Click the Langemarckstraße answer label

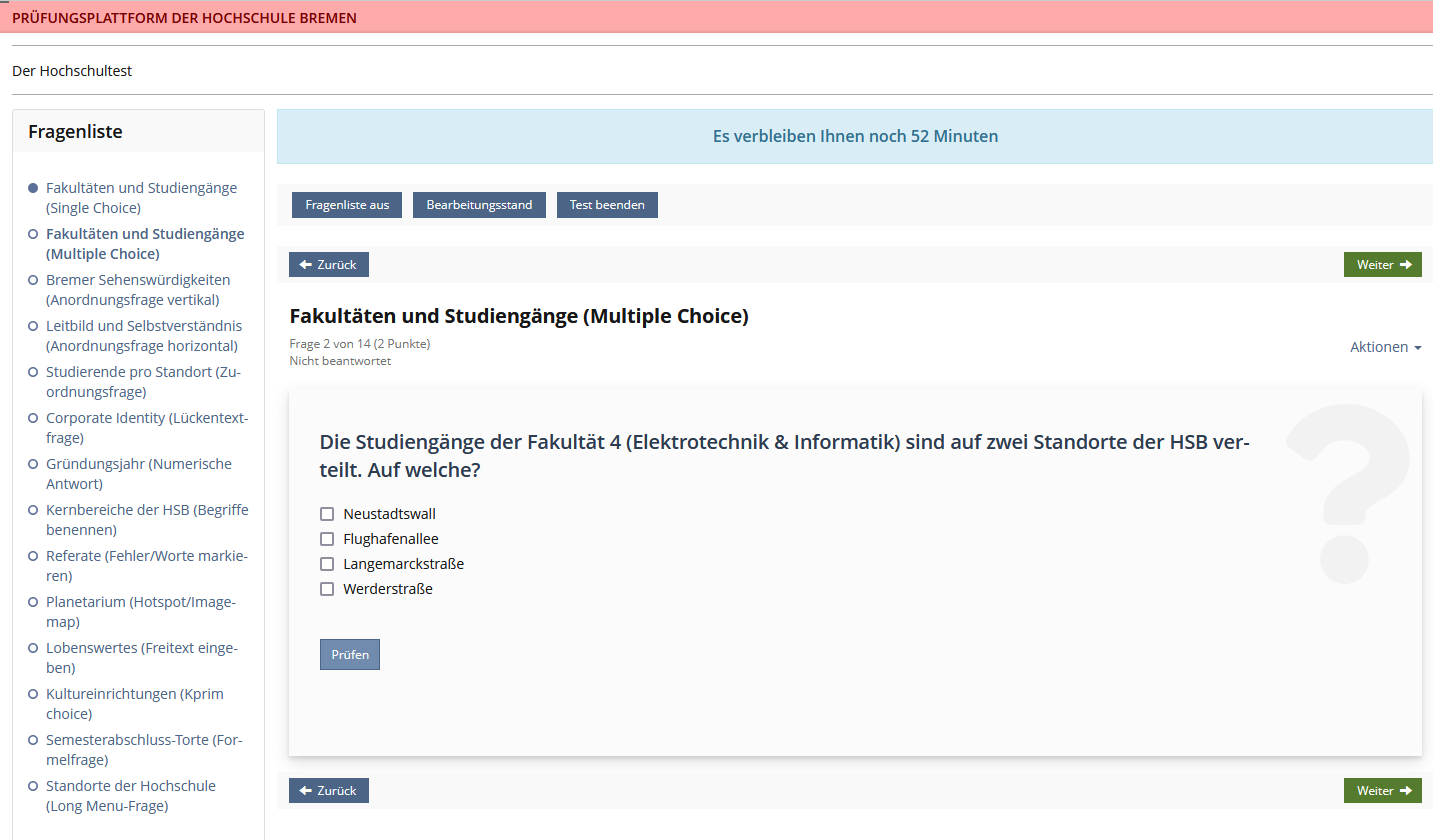click(x=403, y=564)
